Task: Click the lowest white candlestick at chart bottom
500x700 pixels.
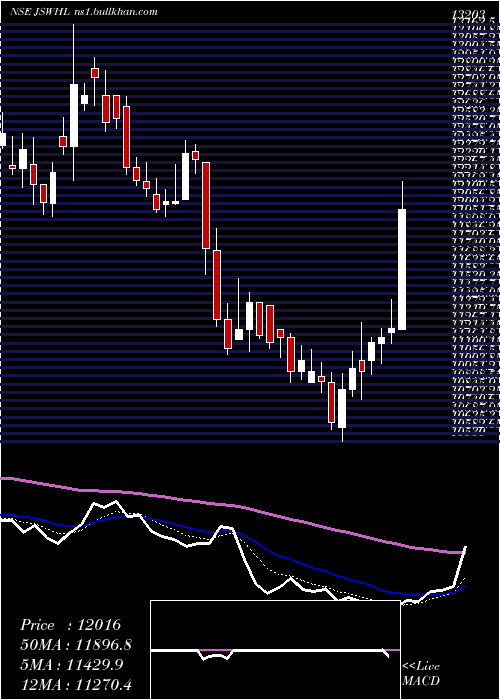Action: [342, 408]
